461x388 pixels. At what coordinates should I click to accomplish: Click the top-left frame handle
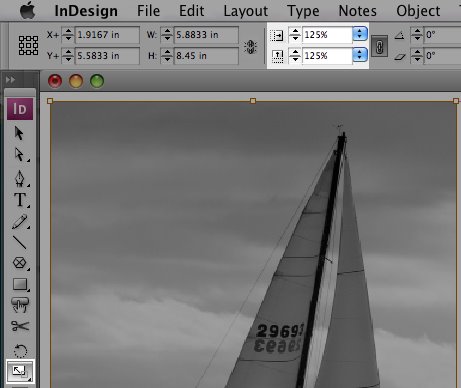coord(50,101)
